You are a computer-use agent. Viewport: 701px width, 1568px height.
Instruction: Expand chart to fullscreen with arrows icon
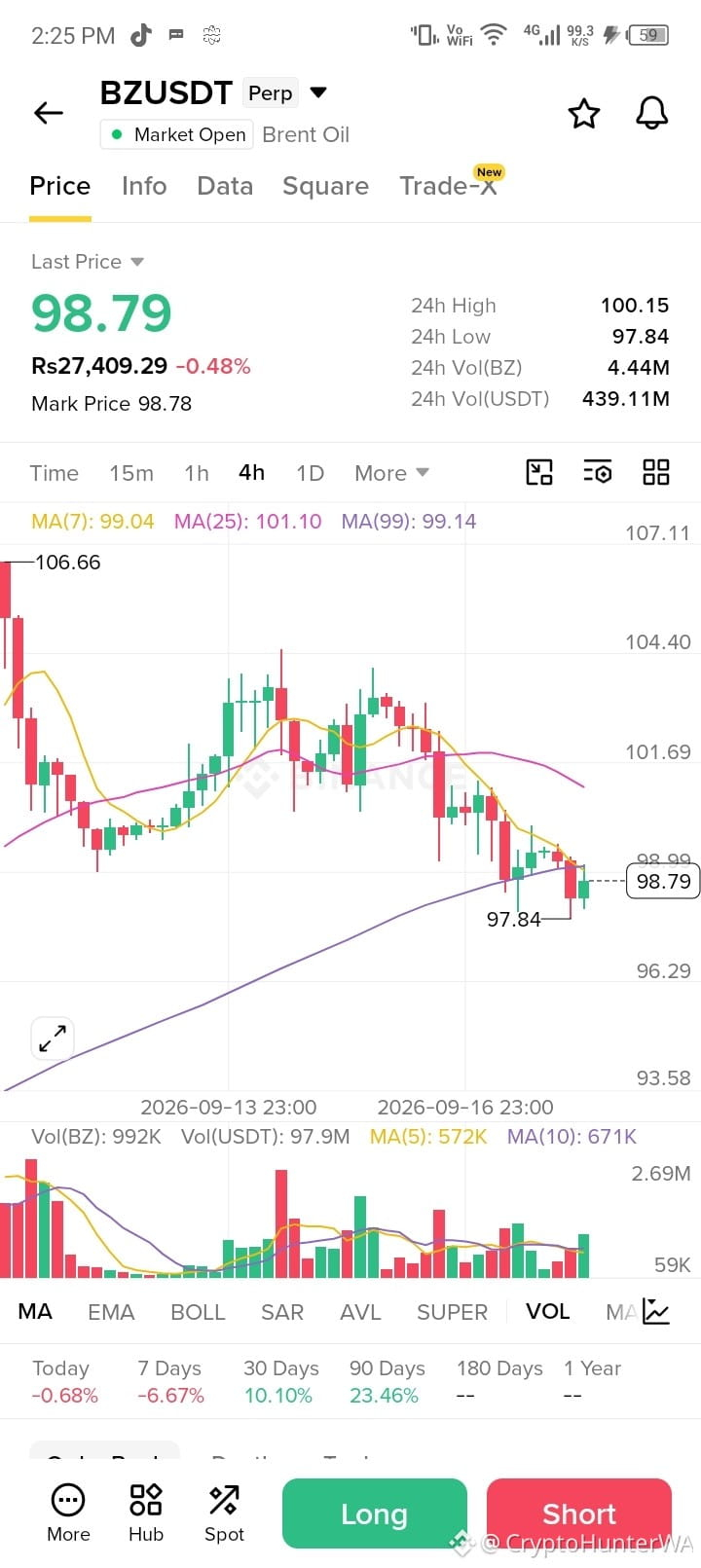coord(53,1039)
